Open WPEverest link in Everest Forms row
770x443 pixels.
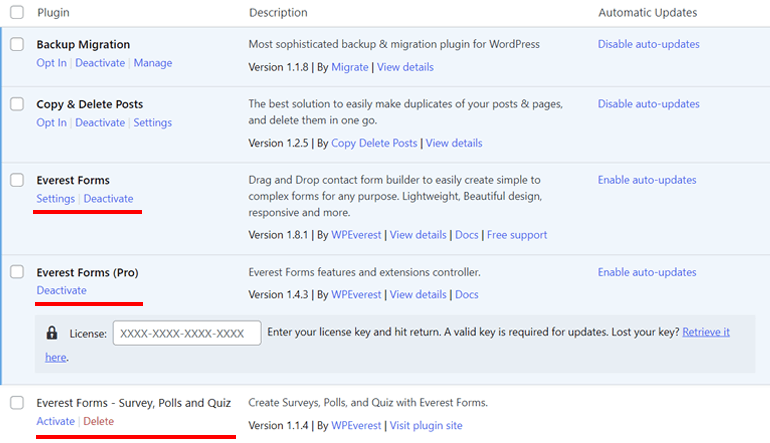356,235
